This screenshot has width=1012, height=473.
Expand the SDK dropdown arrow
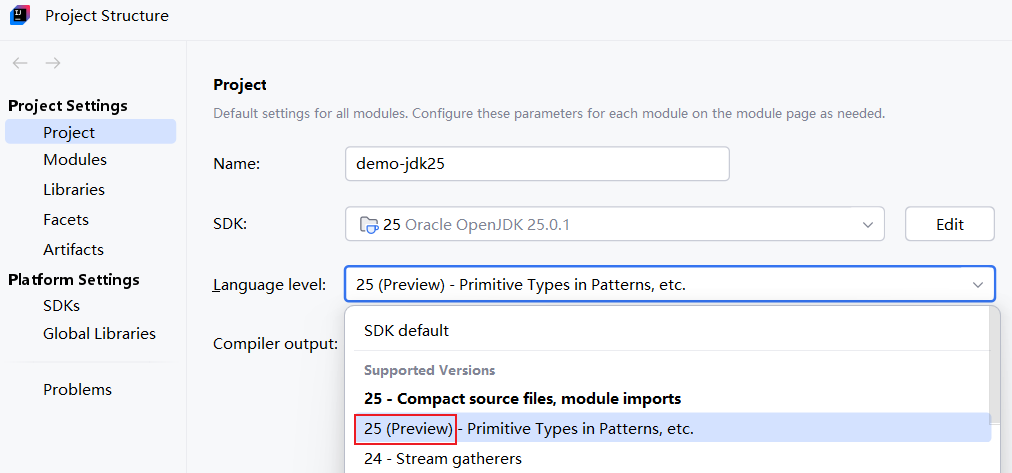click(867, 225)
